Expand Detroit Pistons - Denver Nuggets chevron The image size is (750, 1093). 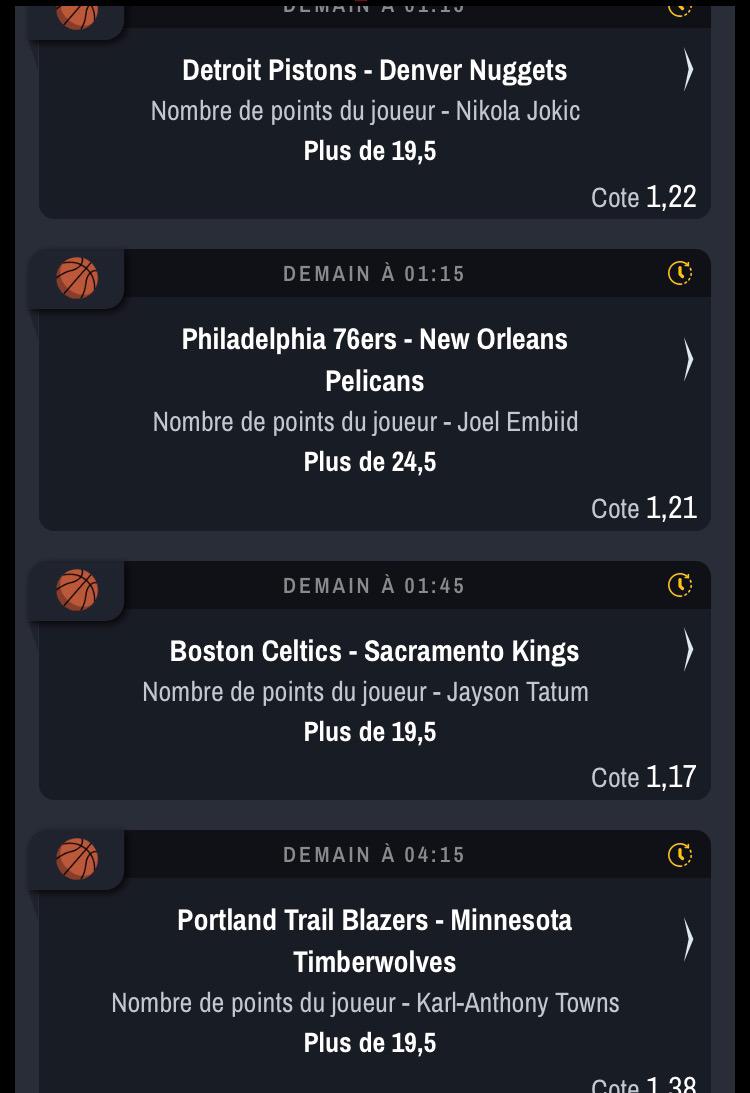click(688, 70)
